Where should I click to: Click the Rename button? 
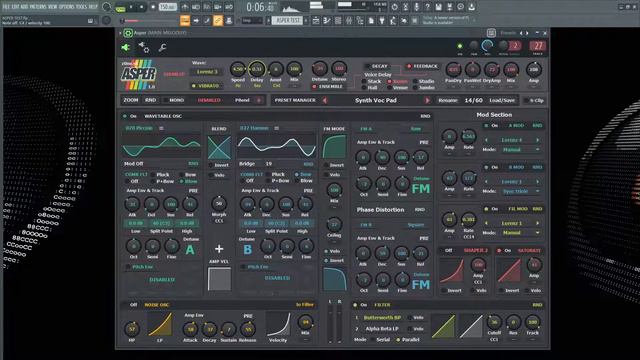click(448, 100)
